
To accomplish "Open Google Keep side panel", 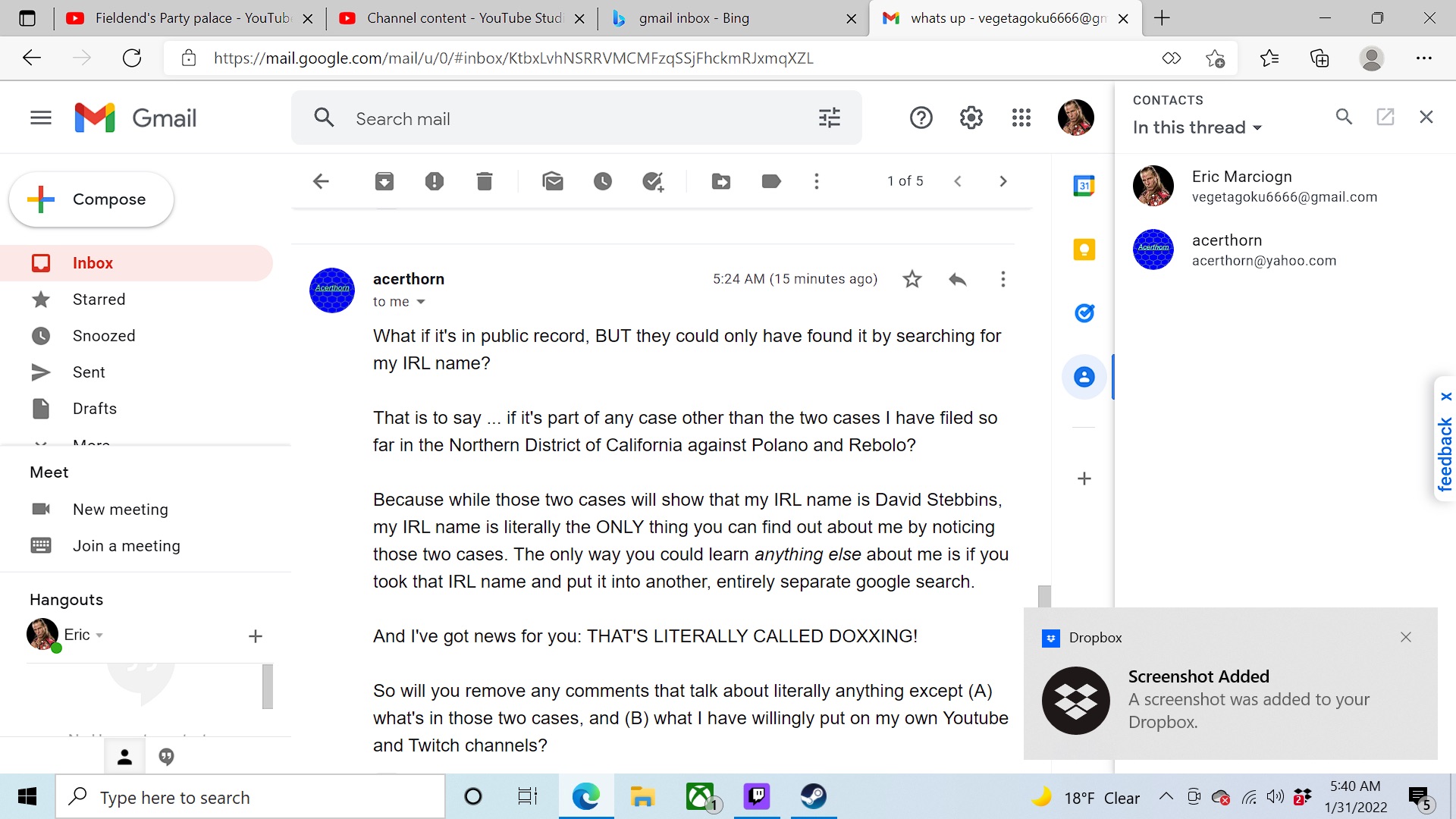I will (1084, 249).
